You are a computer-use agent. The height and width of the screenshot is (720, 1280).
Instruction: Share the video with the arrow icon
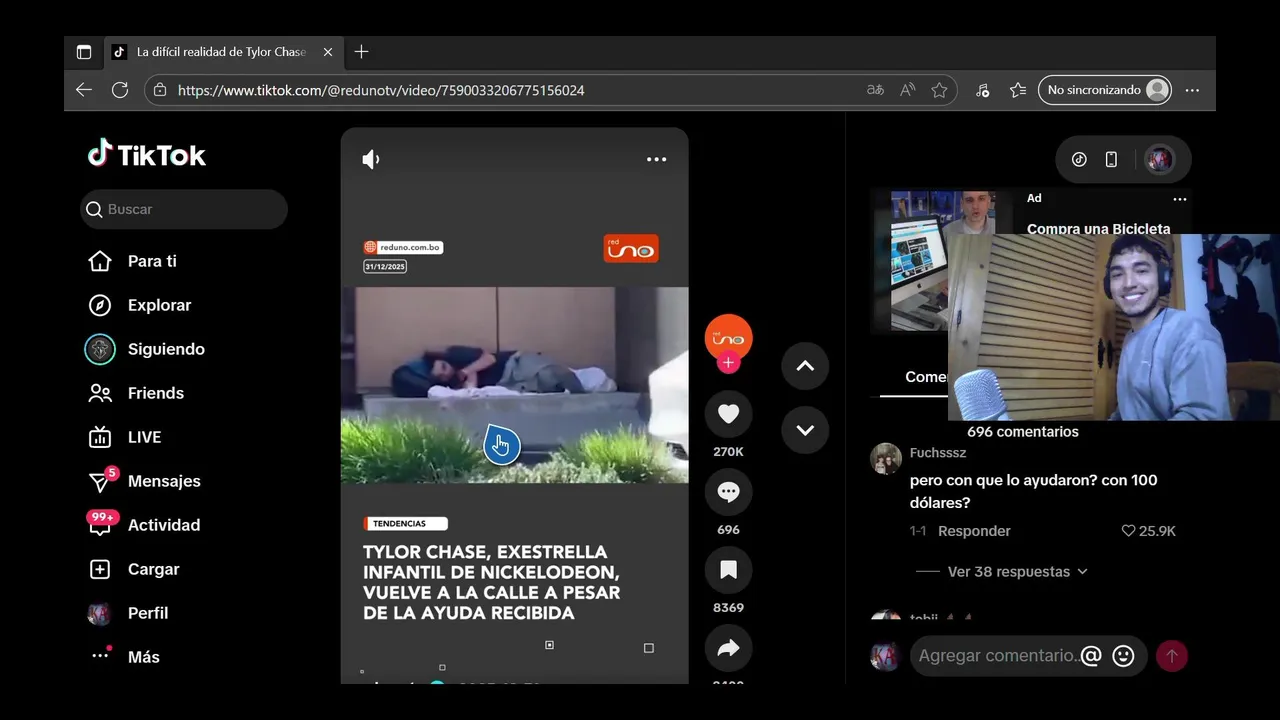[x=728, y=648]
